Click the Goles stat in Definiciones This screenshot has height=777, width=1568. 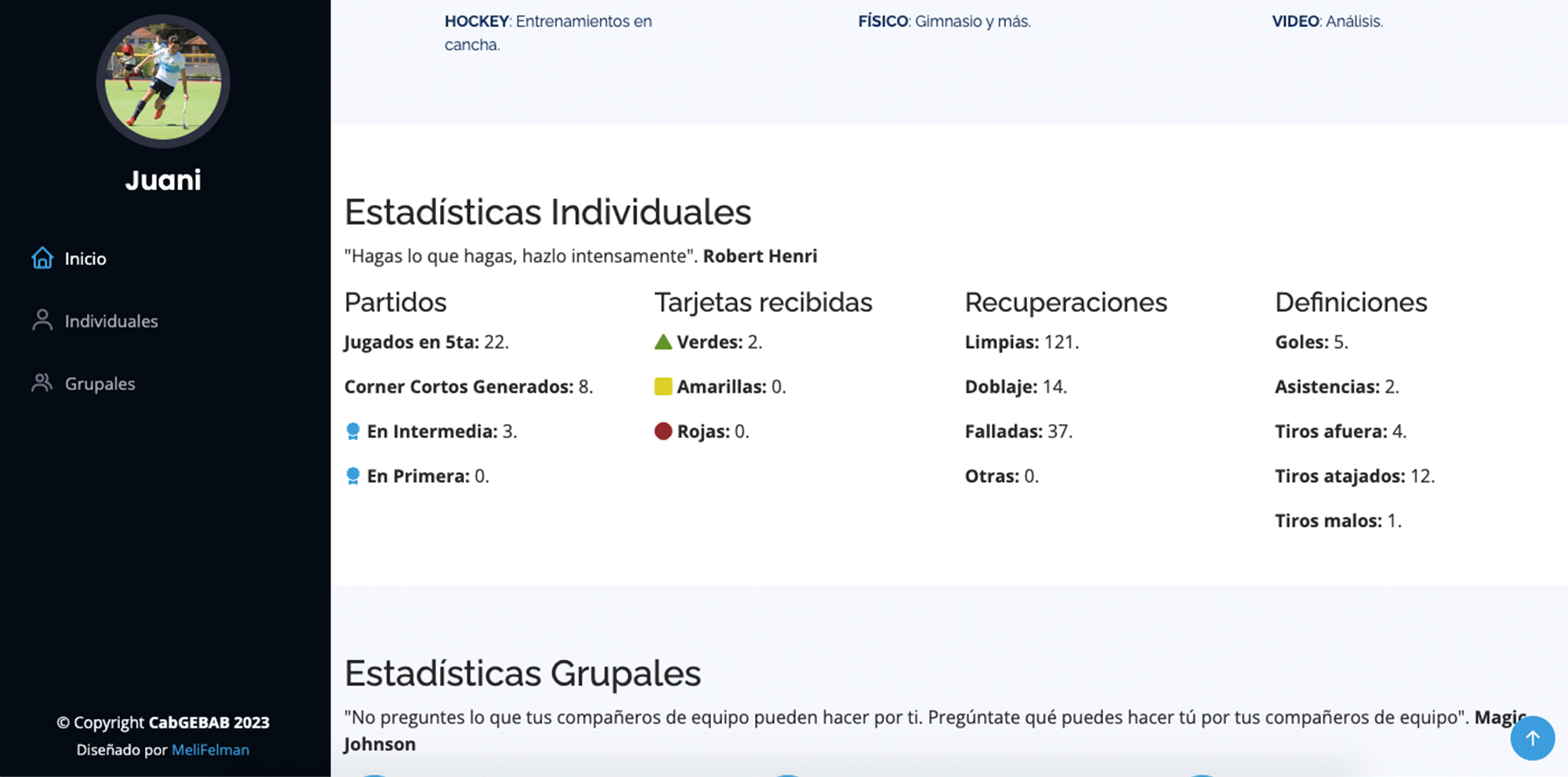point(1311,342)
